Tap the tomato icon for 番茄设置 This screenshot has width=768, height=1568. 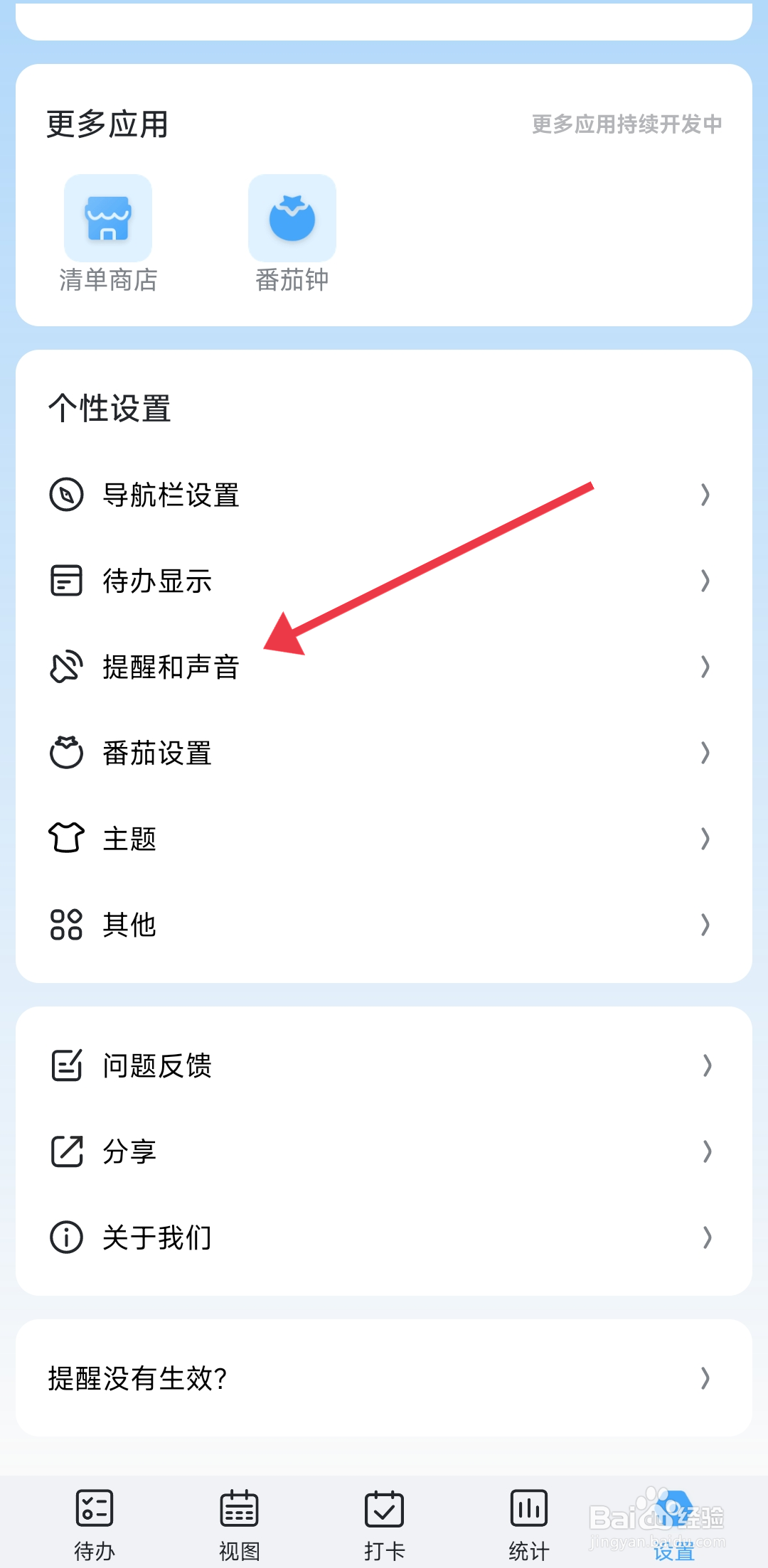67,752
